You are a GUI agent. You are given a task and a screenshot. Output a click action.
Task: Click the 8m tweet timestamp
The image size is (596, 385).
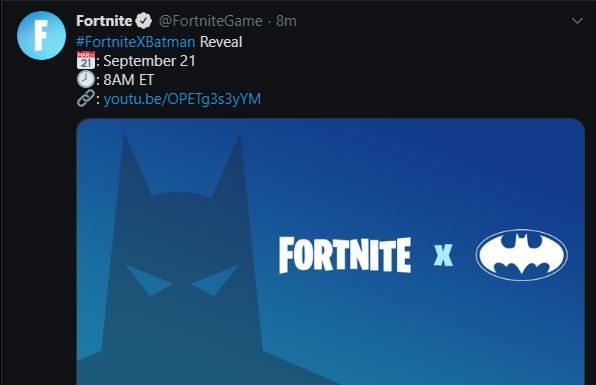pyautogui.click(x=286, y=21)
